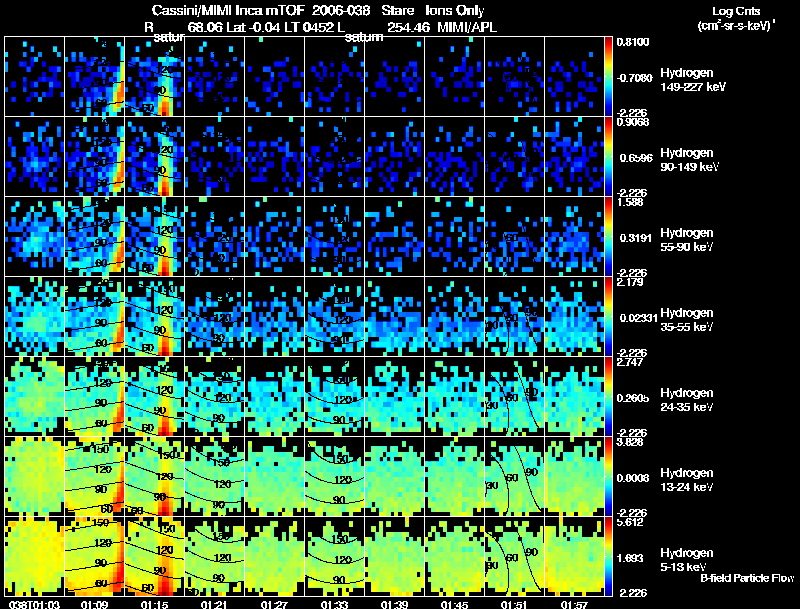800x609 pixels.
Task: Click the '2.179' colorbar value
Action: [x=630, y=282]
